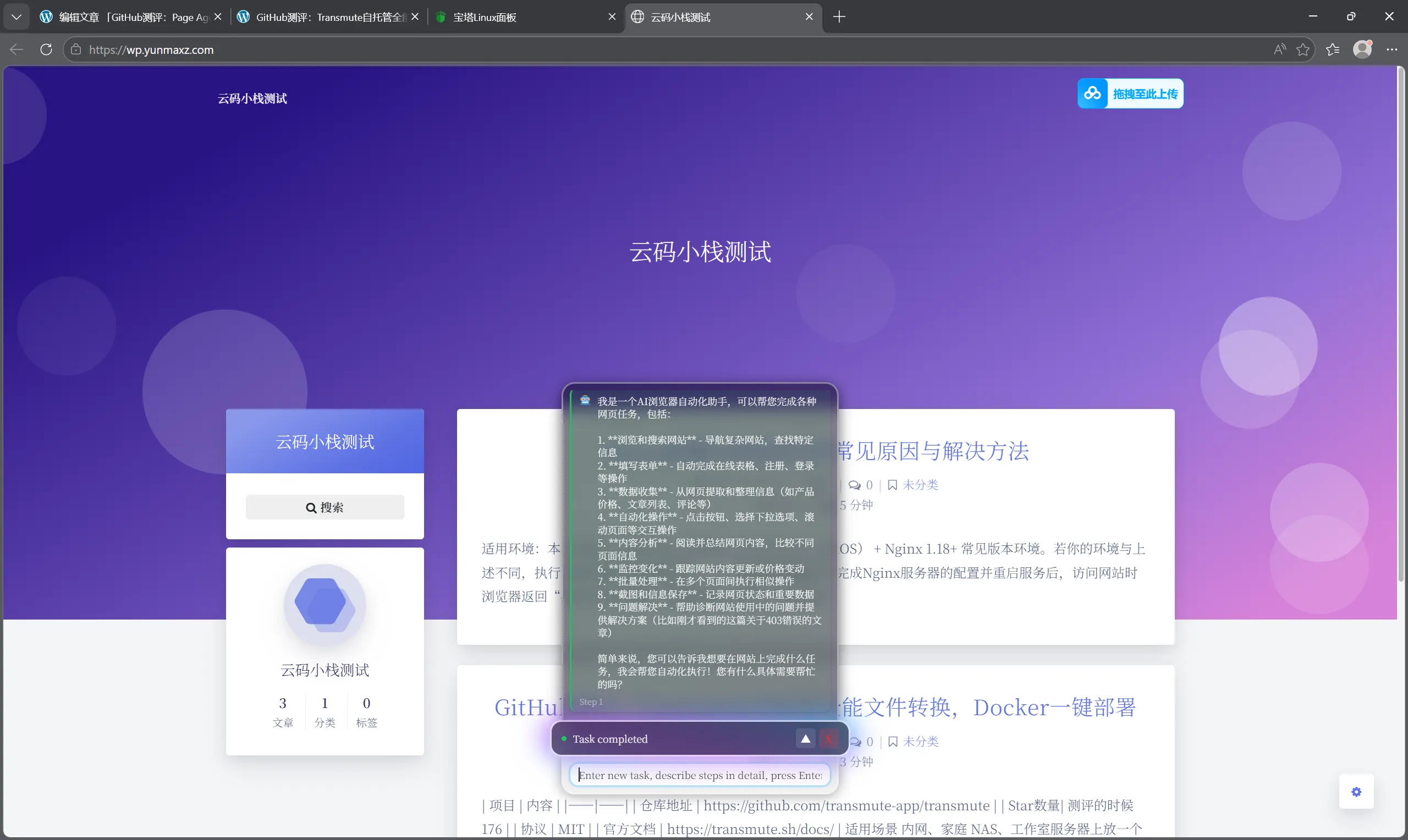Focus the Enter new task input field
Viewport: 1408px width, 840px height.
coord(700,775)
